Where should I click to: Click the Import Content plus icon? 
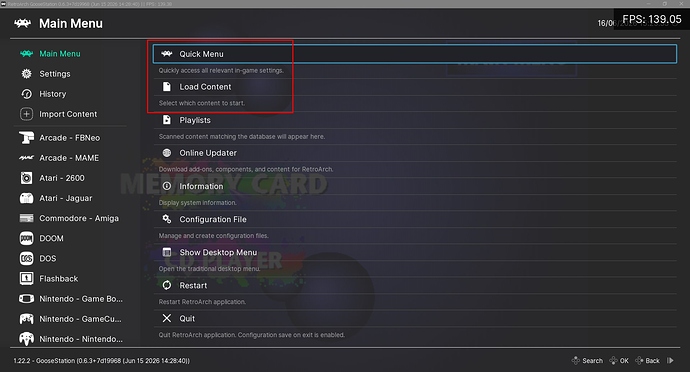[26, 114]
